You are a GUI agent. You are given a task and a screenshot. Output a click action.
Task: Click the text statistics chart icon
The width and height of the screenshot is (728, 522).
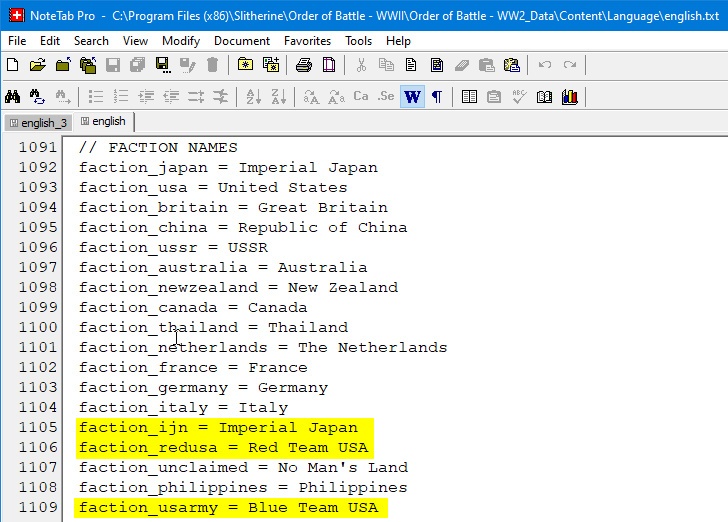point(570,97)
